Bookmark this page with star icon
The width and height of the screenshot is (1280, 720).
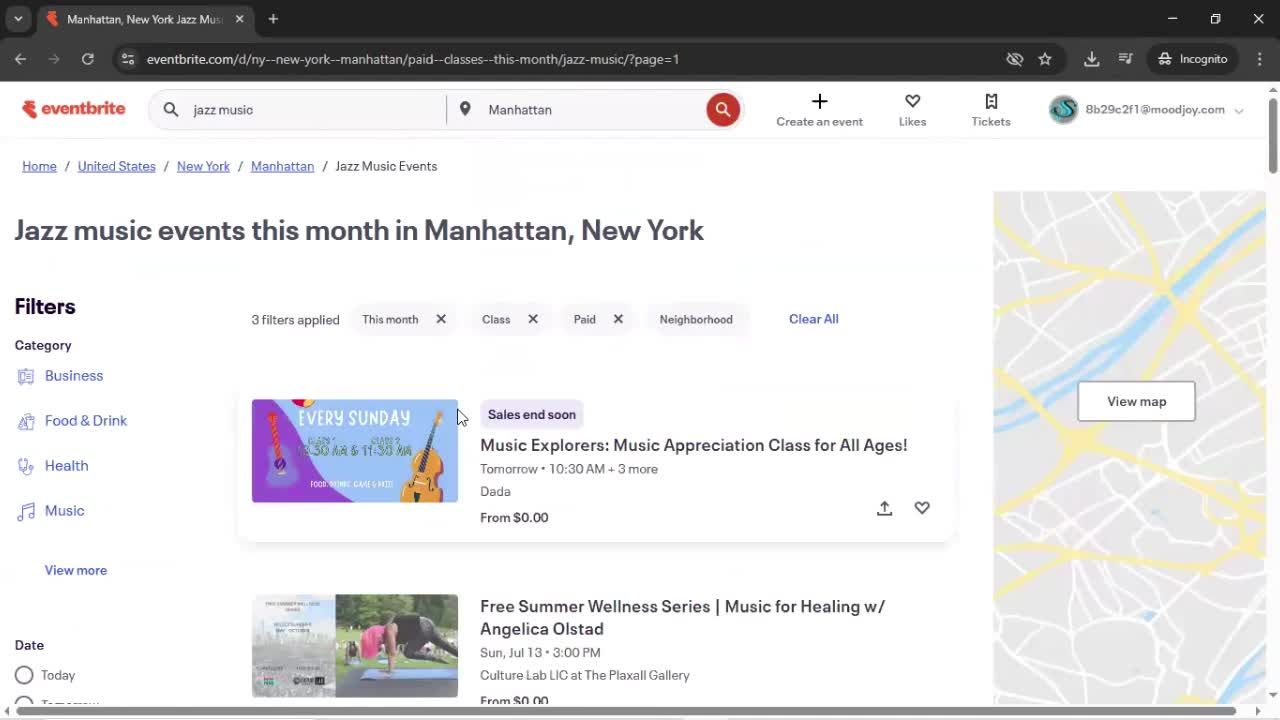point(1045,59)
